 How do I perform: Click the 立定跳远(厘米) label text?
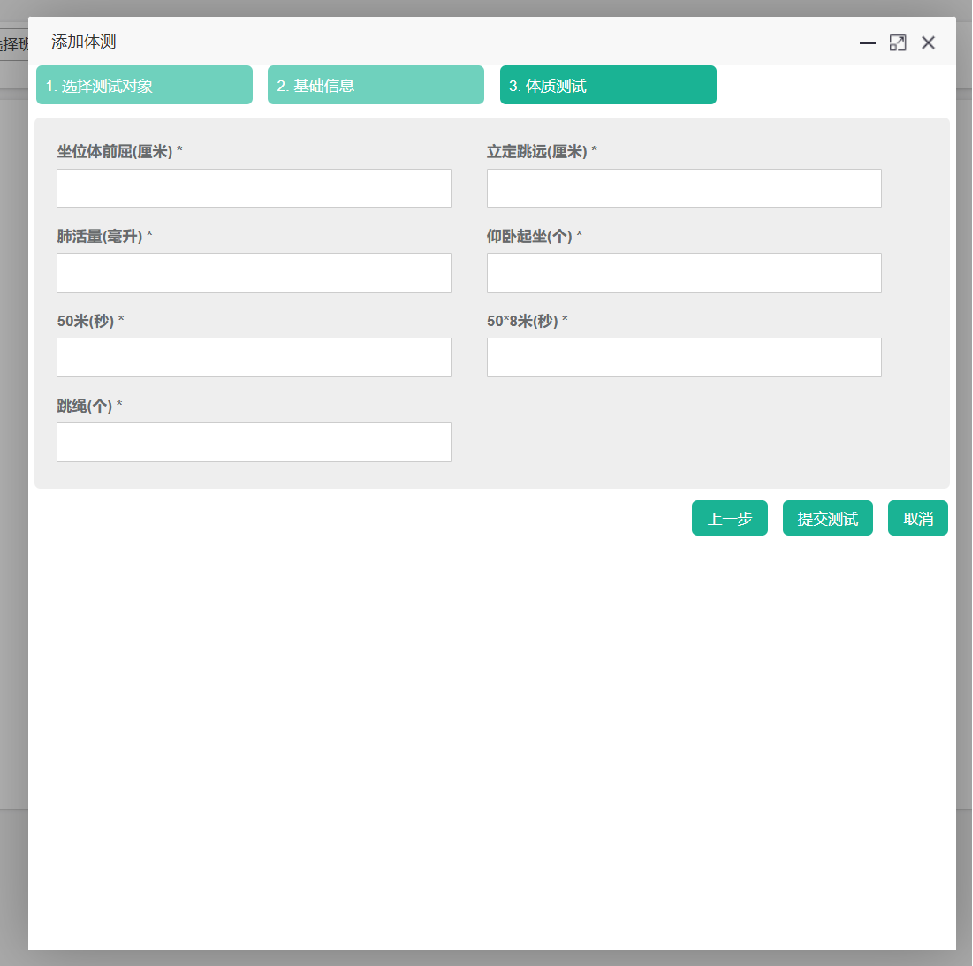tap(537, 152)
